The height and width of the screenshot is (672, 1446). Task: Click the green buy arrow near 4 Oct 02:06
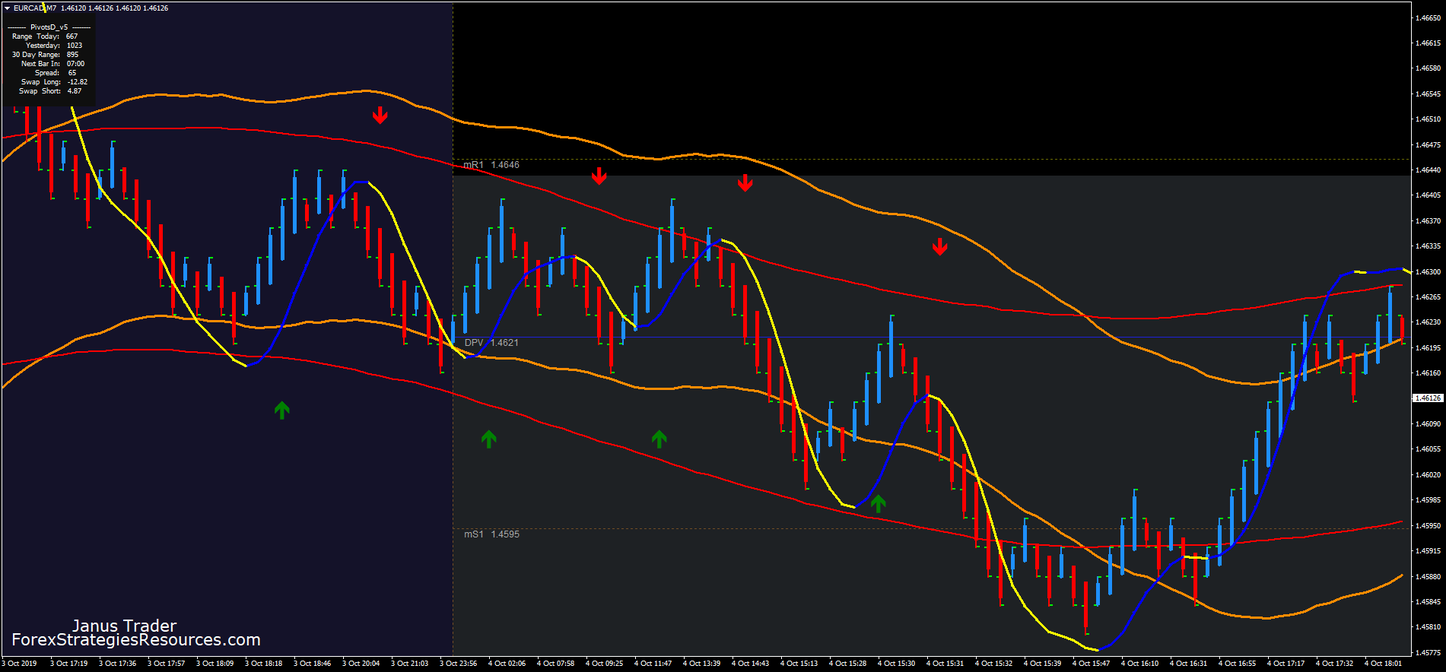coord(488,438)
